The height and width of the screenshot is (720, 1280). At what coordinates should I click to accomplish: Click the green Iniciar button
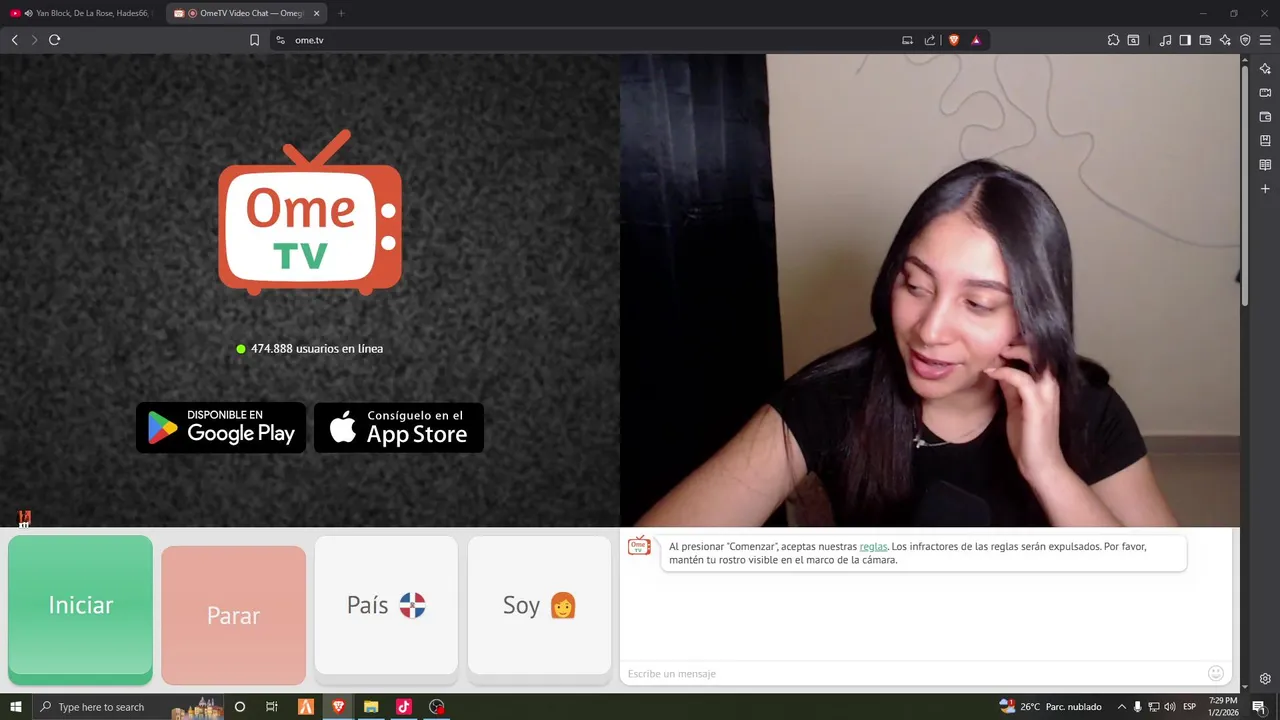tap(80, 608)
